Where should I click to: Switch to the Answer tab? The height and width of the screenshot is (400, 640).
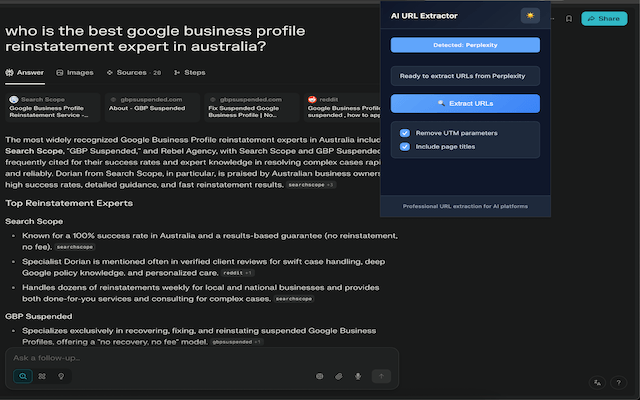[24, 73]
